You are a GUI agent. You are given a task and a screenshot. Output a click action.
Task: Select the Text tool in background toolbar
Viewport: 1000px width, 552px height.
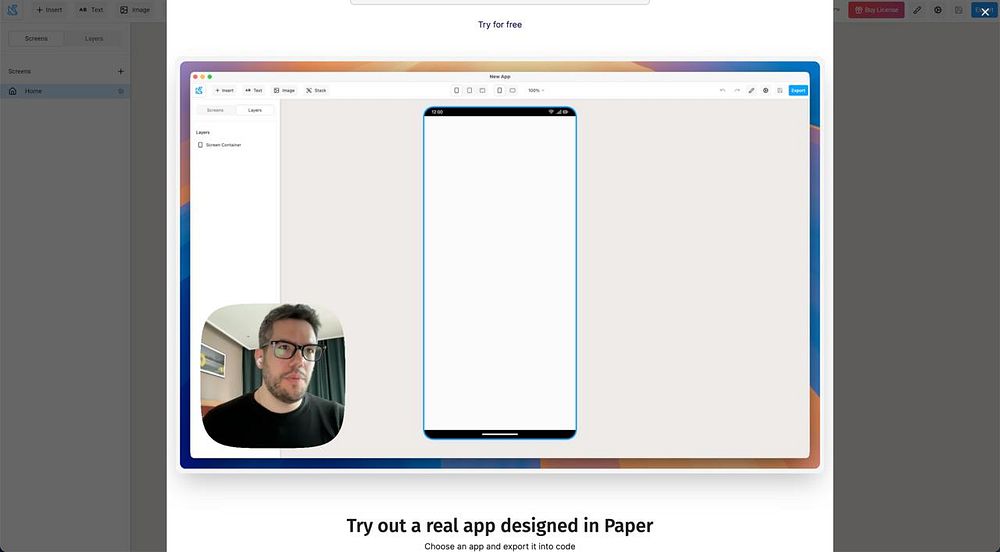click(x=91, y=10)
